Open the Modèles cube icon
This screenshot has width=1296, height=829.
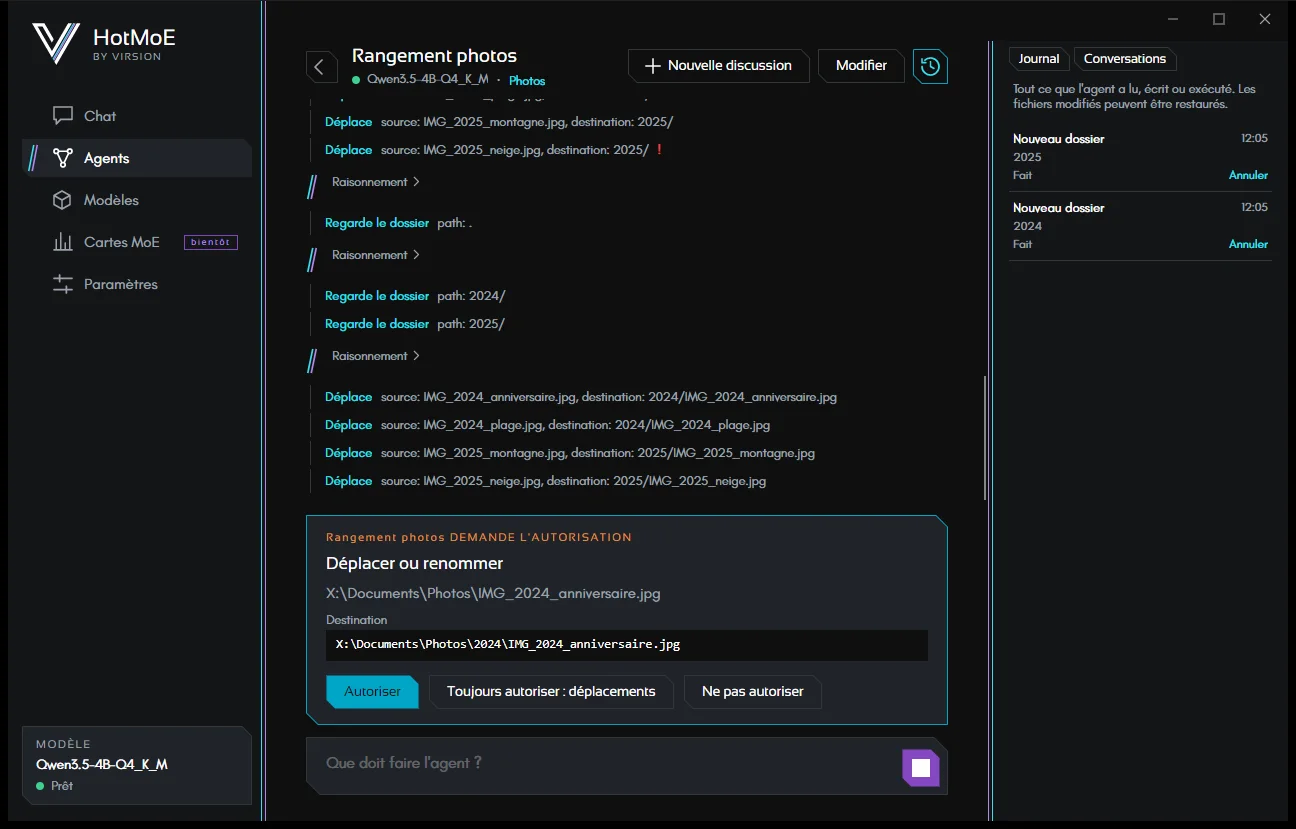63,200
